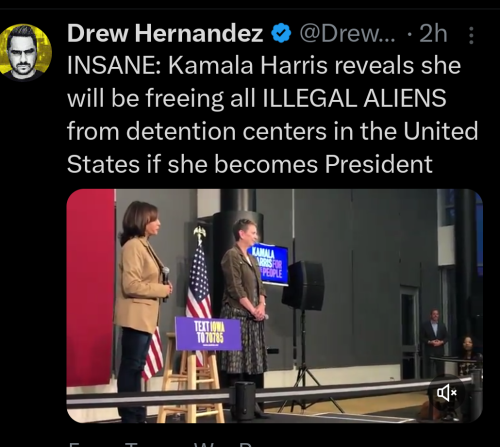500x447 pixels.
Task: Click the Kamala Harris For The People screen
Action: [x=269, y=265]
